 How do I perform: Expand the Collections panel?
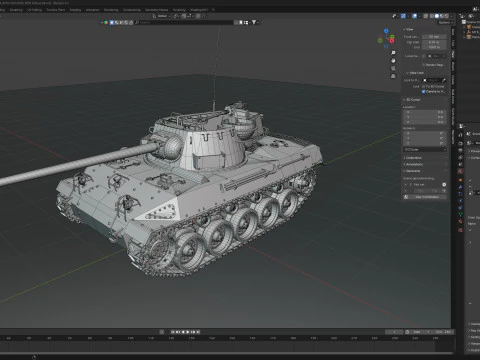coord(413,157)
